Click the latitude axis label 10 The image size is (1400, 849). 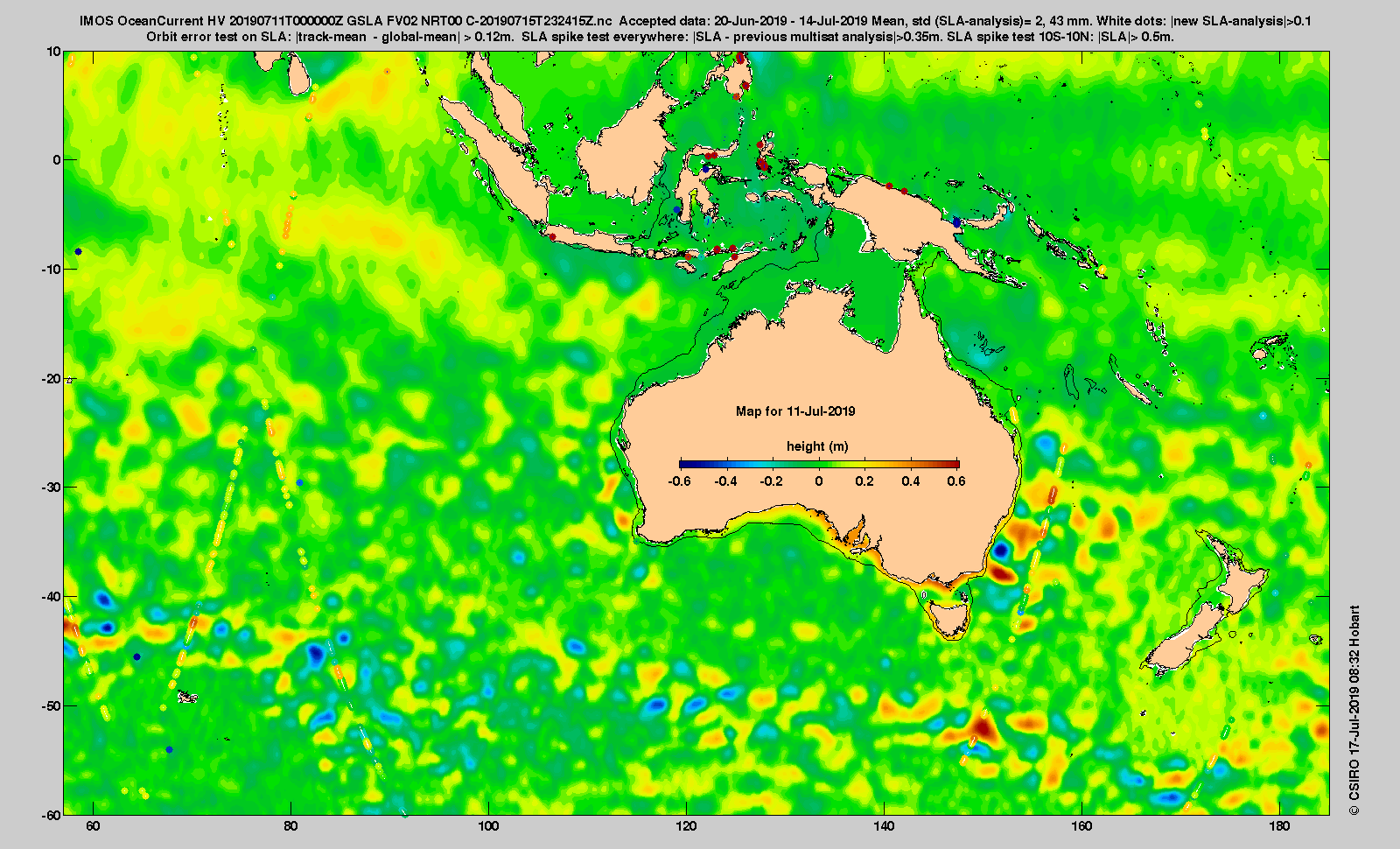click(54, 52)
